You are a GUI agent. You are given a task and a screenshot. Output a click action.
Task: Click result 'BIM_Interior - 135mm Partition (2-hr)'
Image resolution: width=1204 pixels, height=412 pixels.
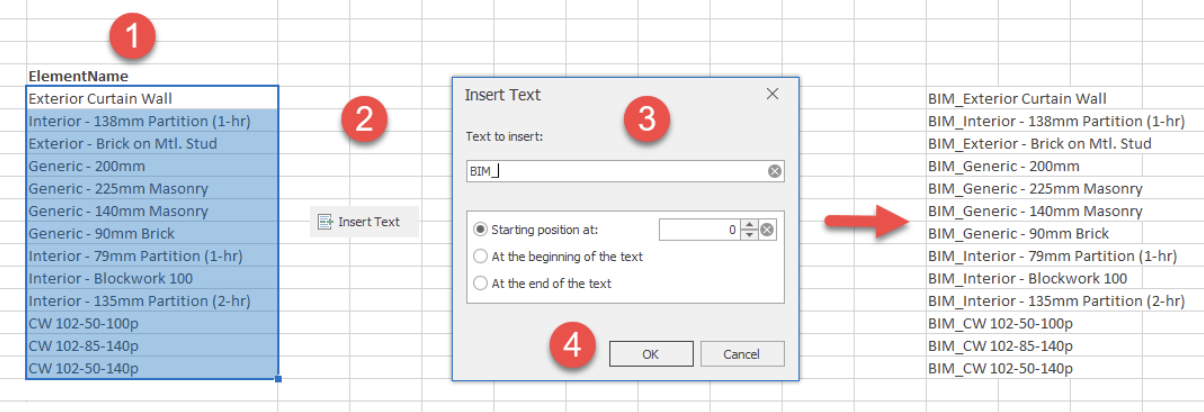(1056, 301)
